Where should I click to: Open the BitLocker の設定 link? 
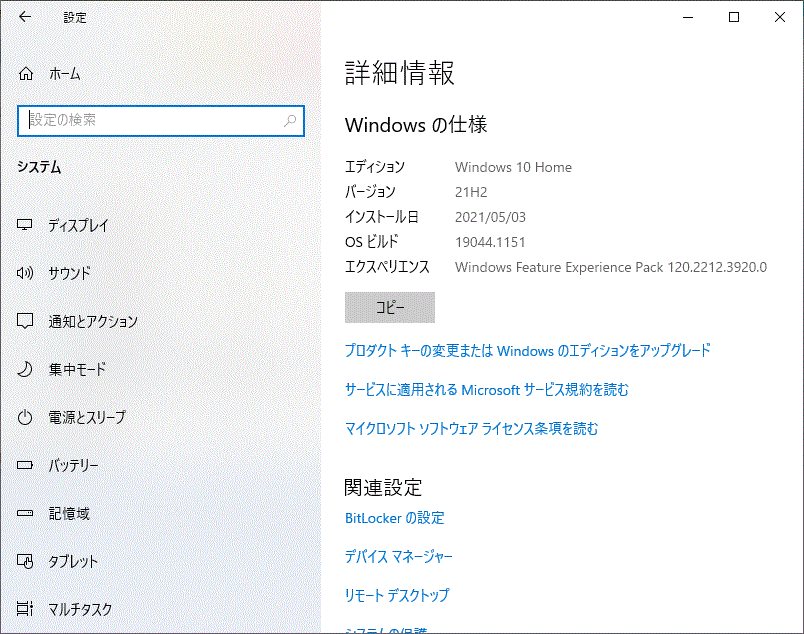(x=394, y=518)
